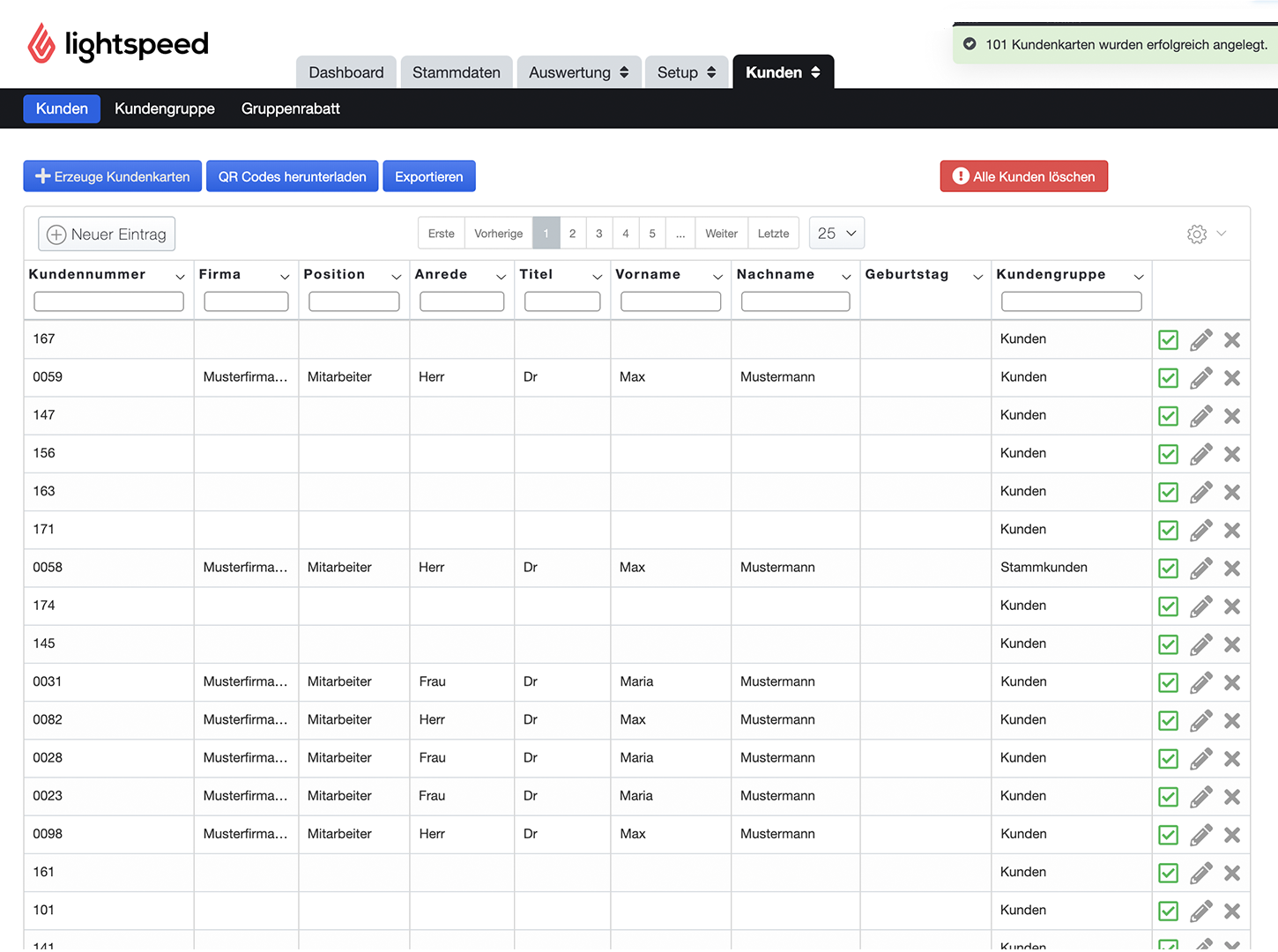Screen dimensions: 1278x952
Task: Delete customer 156 X icon
Action: tap(1232, 454)
